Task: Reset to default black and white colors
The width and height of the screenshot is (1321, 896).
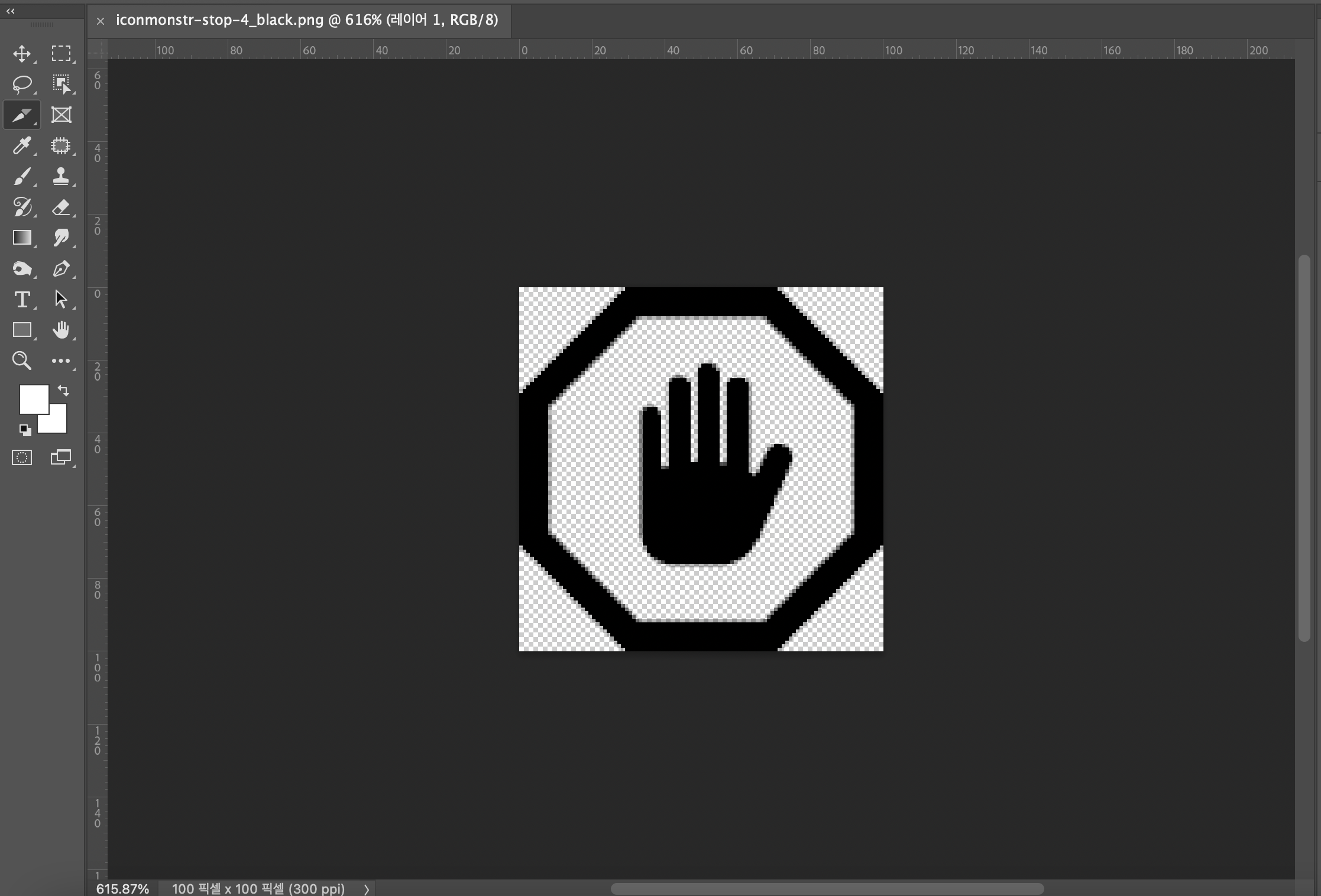Action: 24,430
